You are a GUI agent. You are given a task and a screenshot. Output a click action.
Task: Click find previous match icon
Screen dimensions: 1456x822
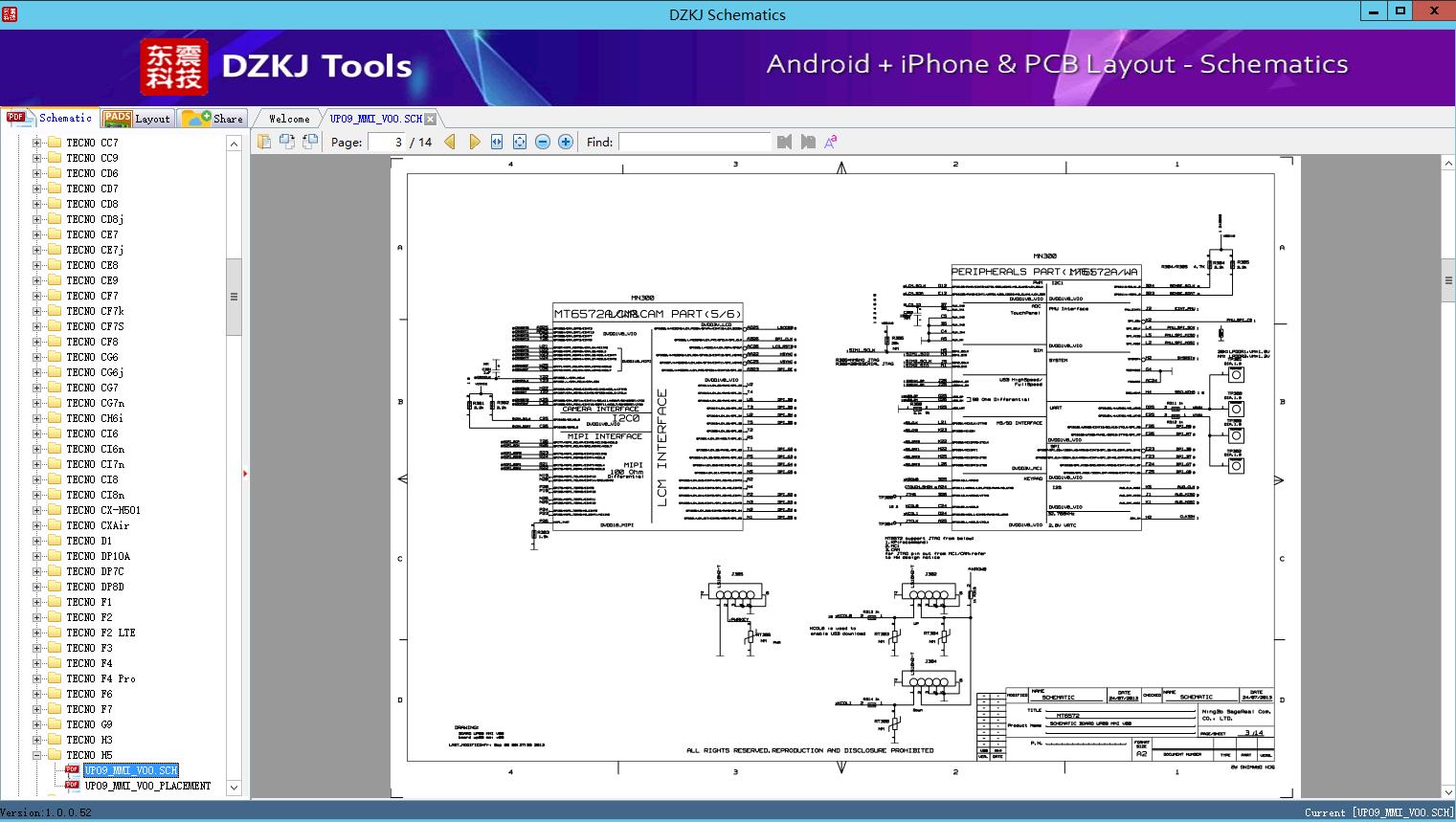pyautogui.click(x=785, y=142)
